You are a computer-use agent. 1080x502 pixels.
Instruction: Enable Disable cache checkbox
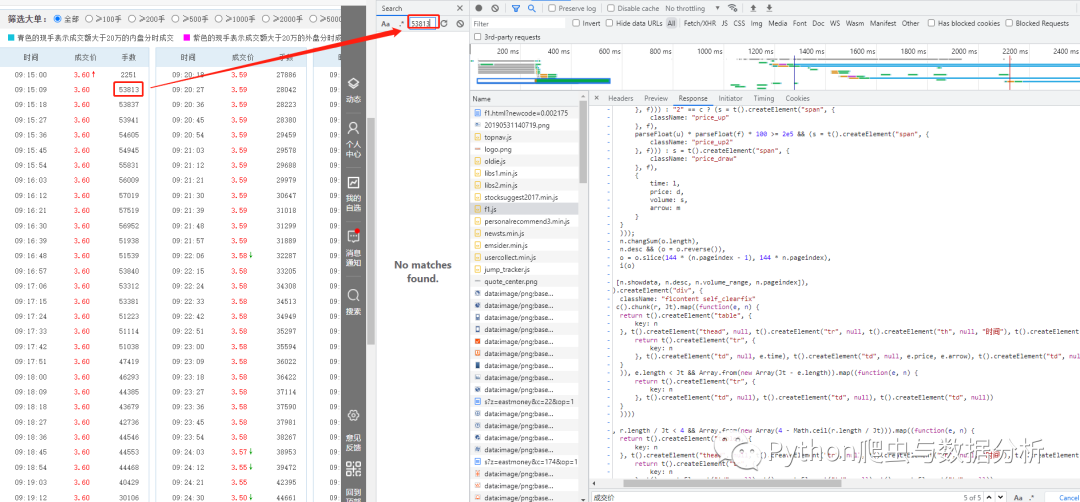pyautogui.click(x=612, y=9)
